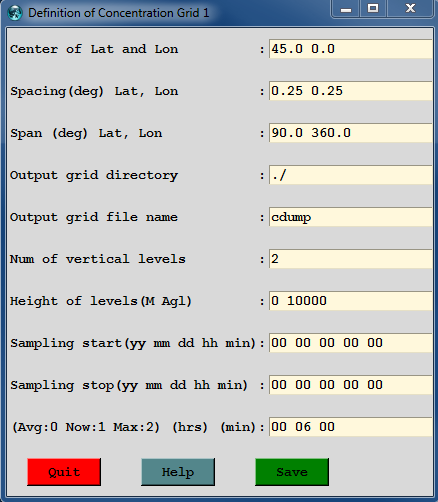
Task: Open Help for concentration grid
Action: tap(178, 472)
